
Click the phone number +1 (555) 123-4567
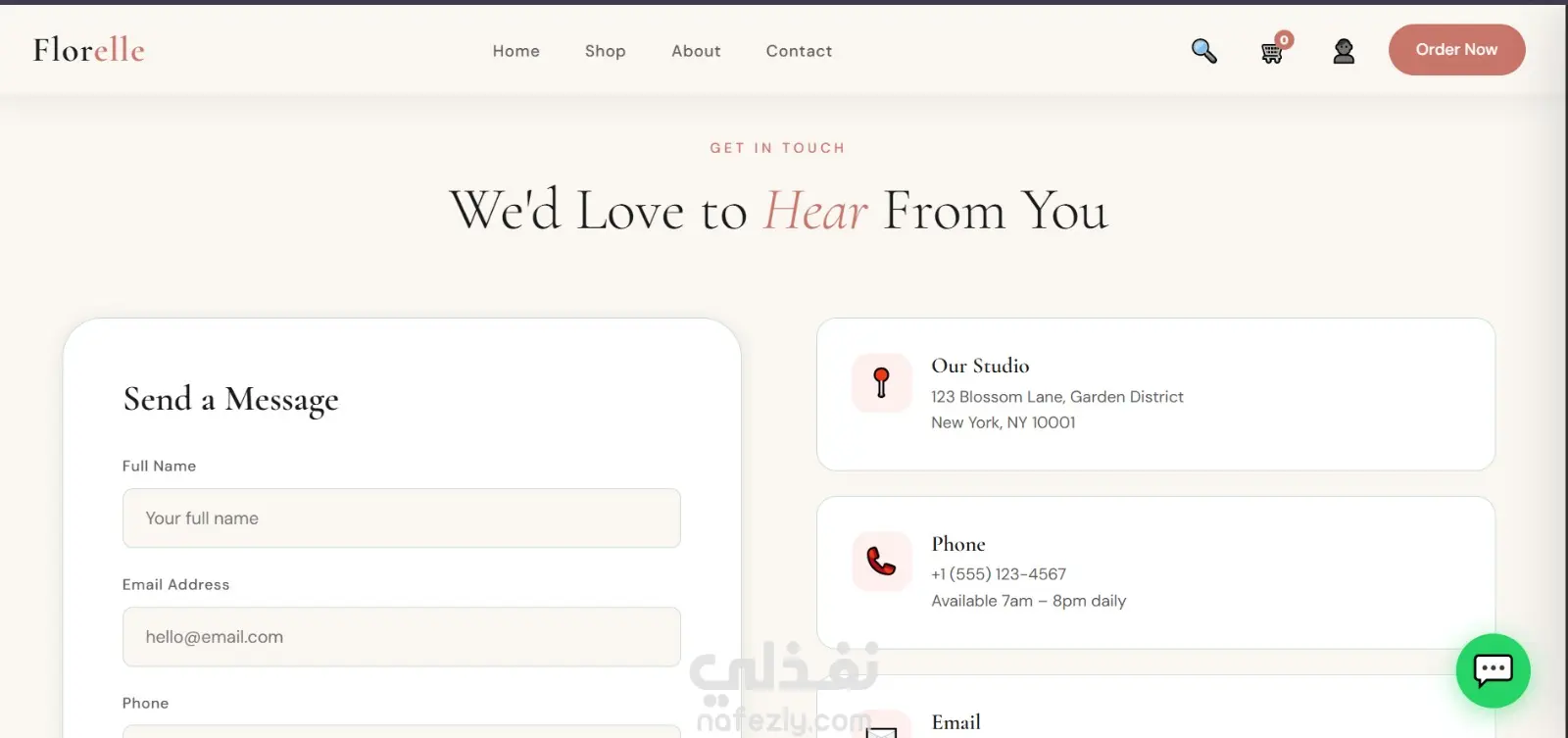[x=999, y=574]
